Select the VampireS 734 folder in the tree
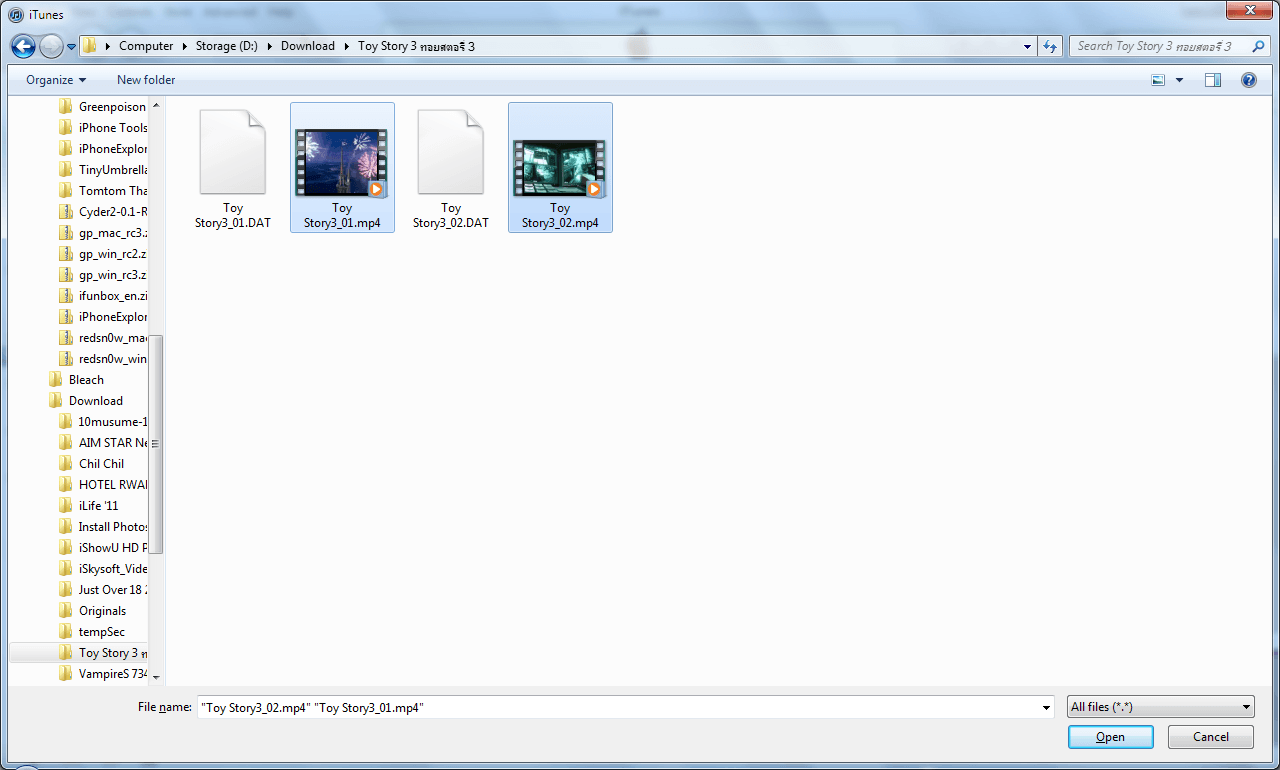Screen dimensions: 1280x770 click(x=103, y=674)
